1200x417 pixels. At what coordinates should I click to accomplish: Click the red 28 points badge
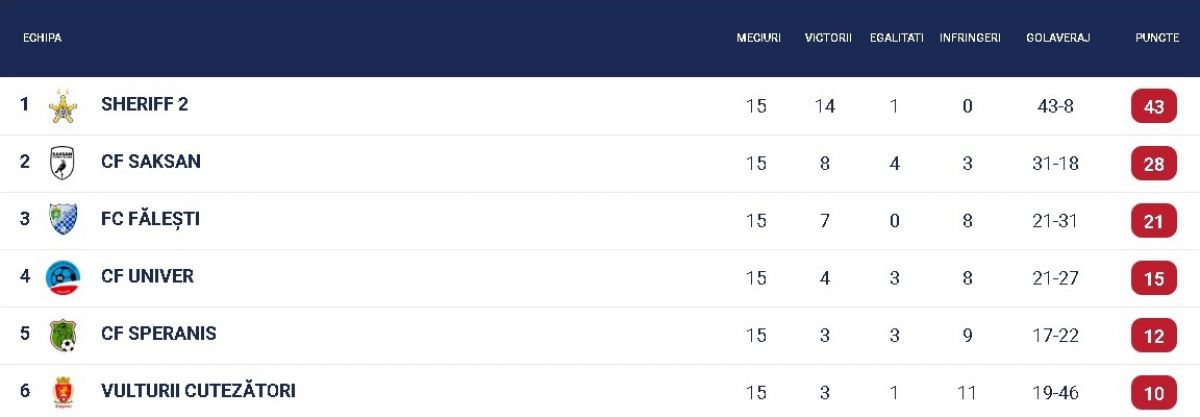pyautogui.click(x=1154, y=163)
